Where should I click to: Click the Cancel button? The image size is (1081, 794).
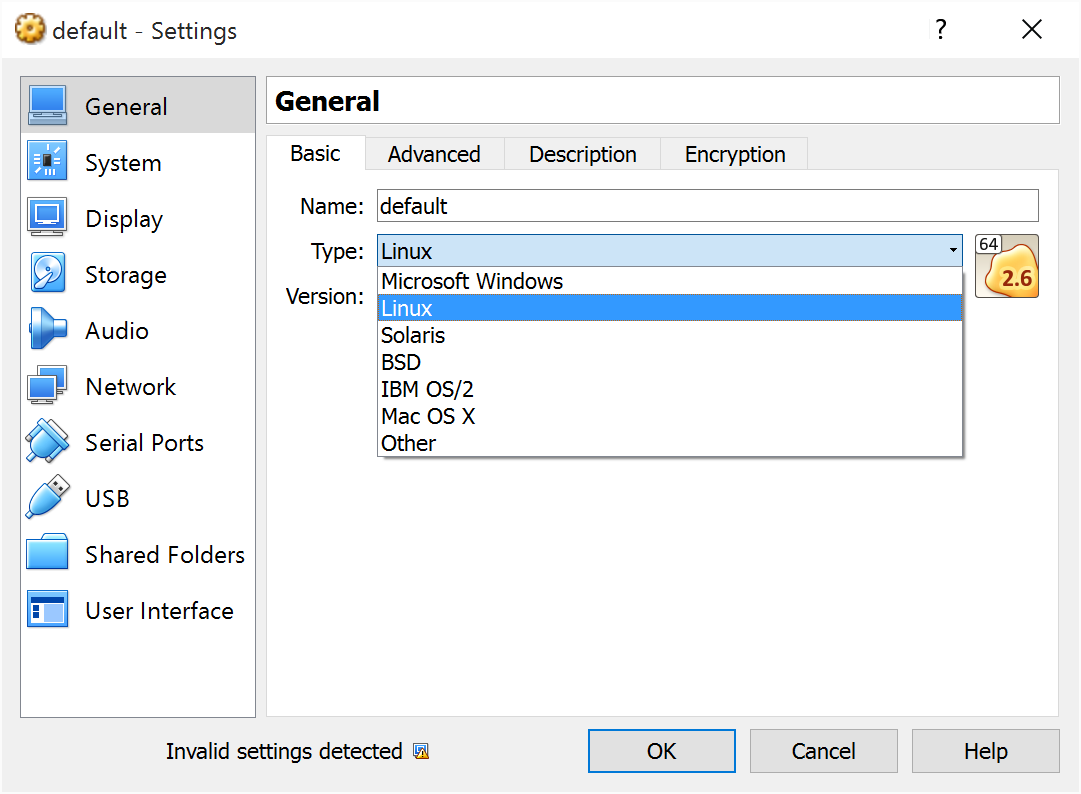823,751
